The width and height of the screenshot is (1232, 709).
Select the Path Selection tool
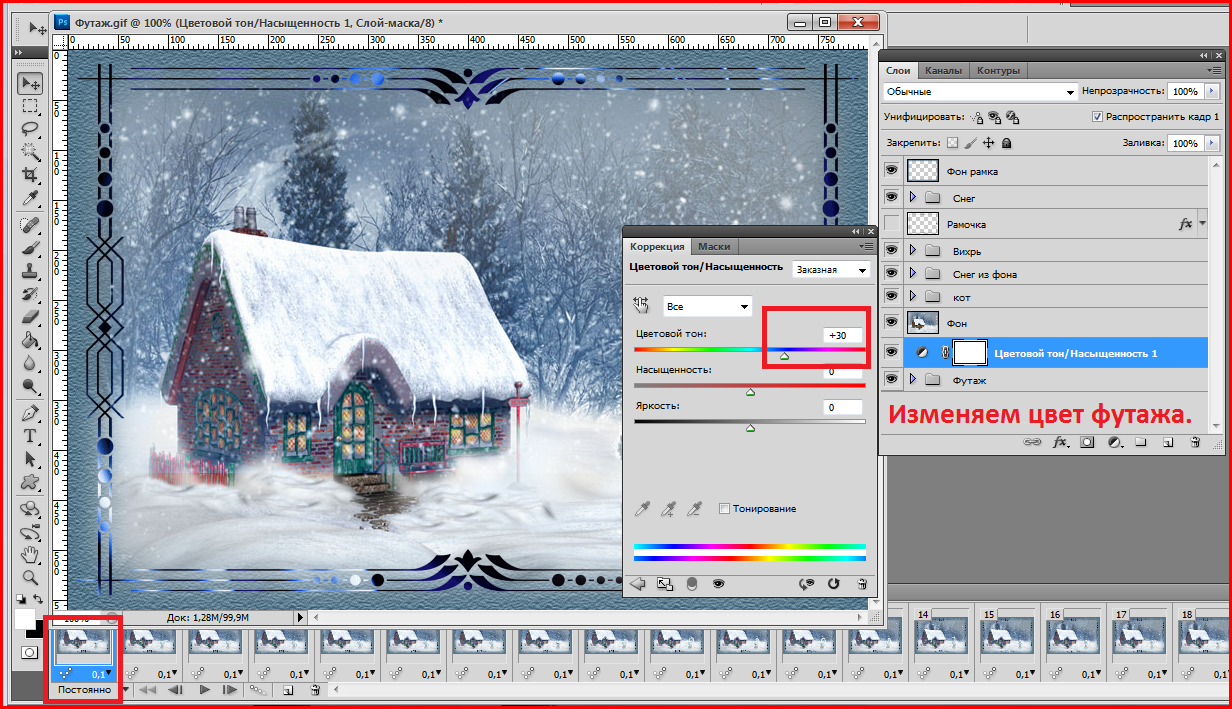(31, 459)
